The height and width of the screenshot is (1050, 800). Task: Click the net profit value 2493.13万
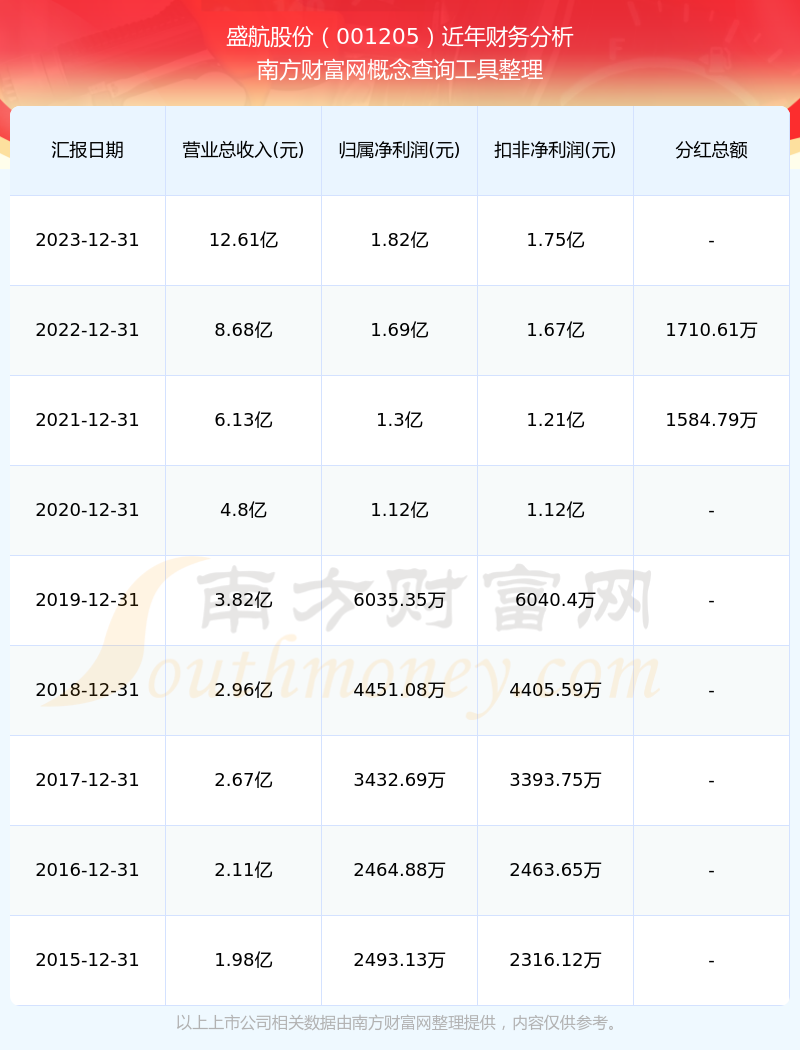400,960
